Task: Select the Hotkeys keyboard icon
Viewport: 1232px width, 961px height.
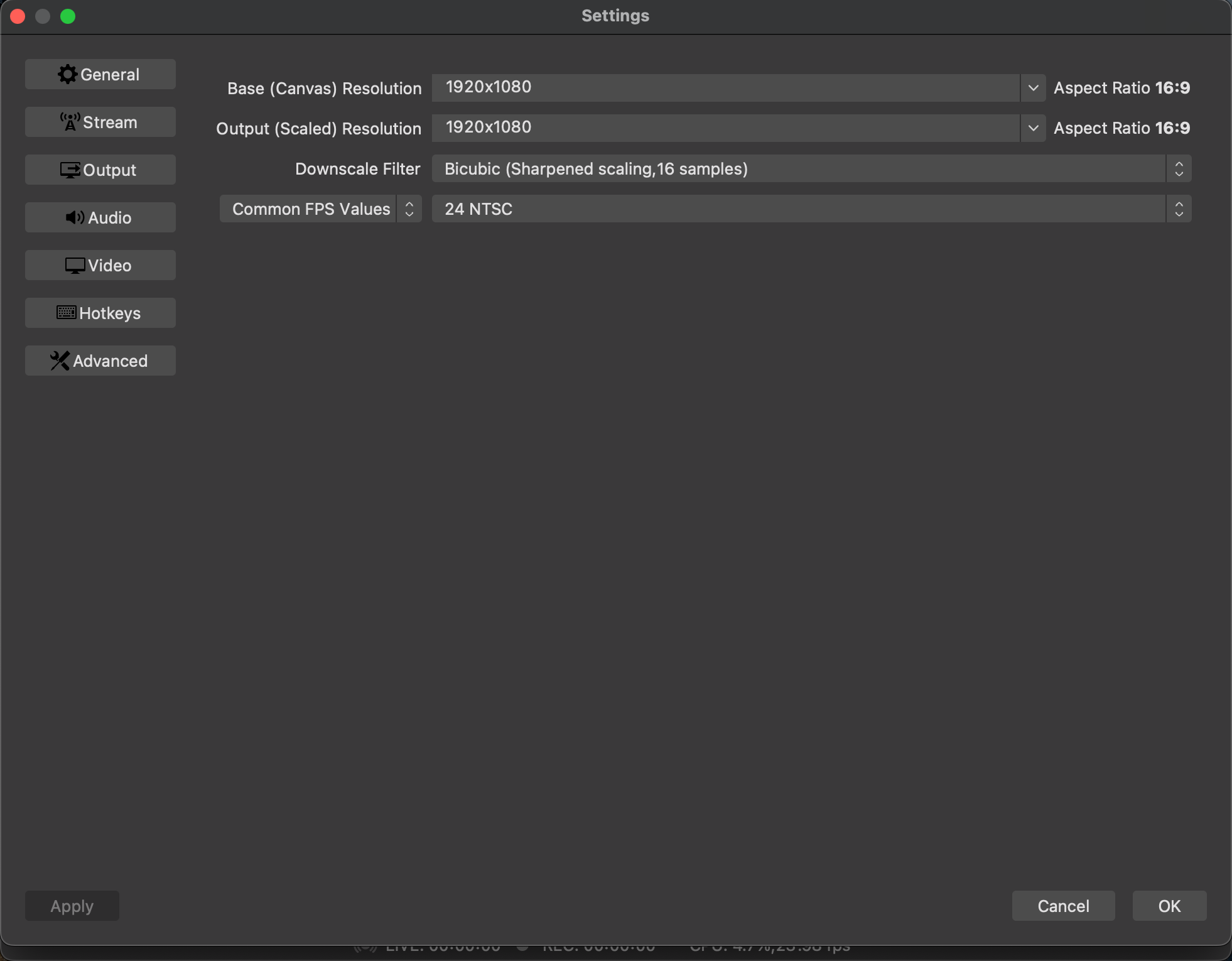Action: click(67, 313)
